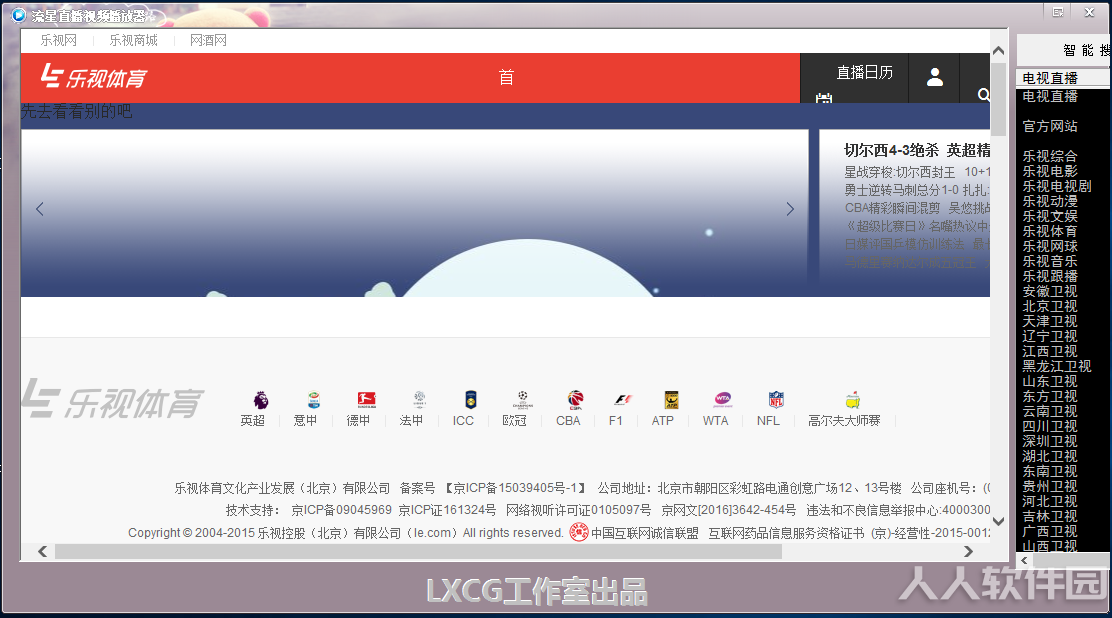Click the restore window button in the title bar
Image resolution: width=1112 pixels, height=618 pixels.
pyautogui.click(x=1057, y=12)
